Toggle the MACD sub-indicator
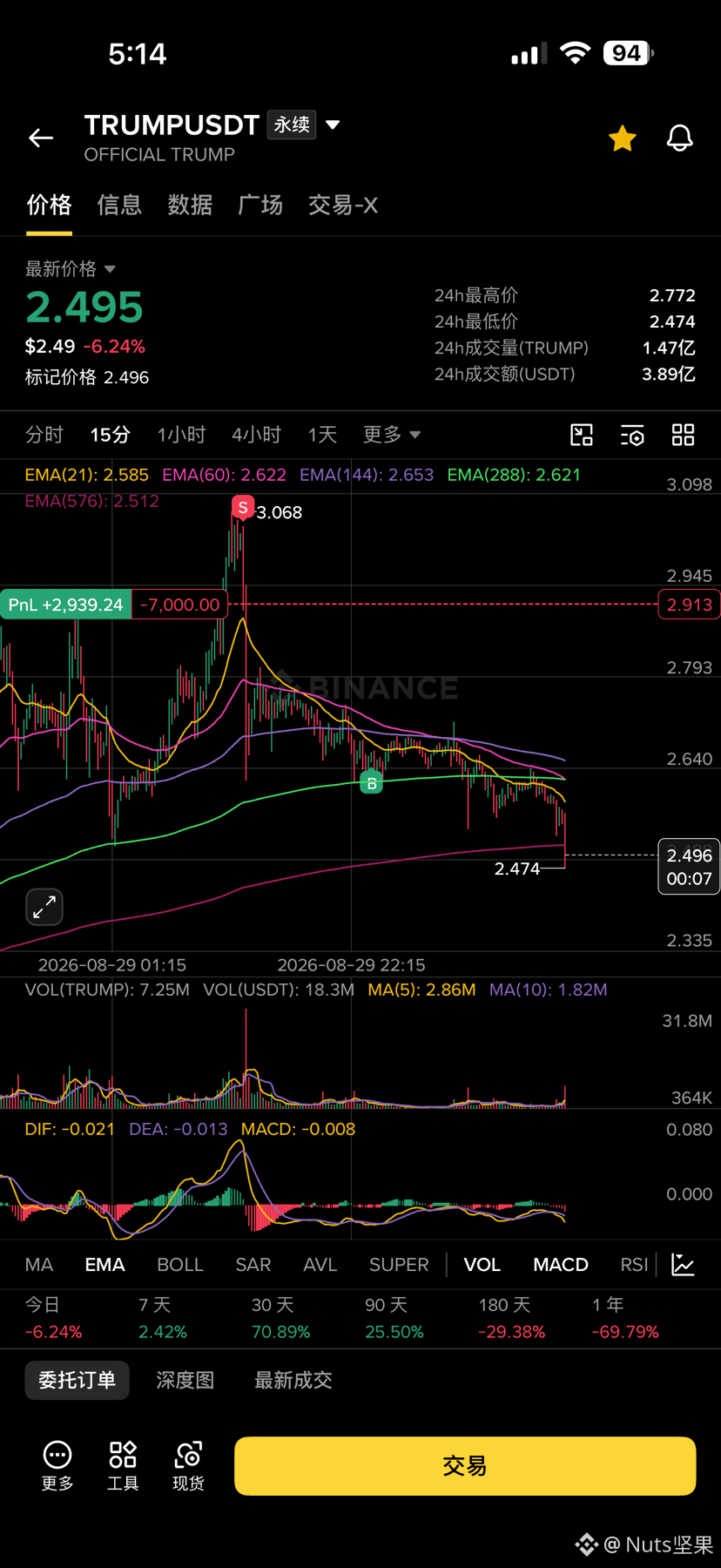721x1568 pixels. point(561,1265)
